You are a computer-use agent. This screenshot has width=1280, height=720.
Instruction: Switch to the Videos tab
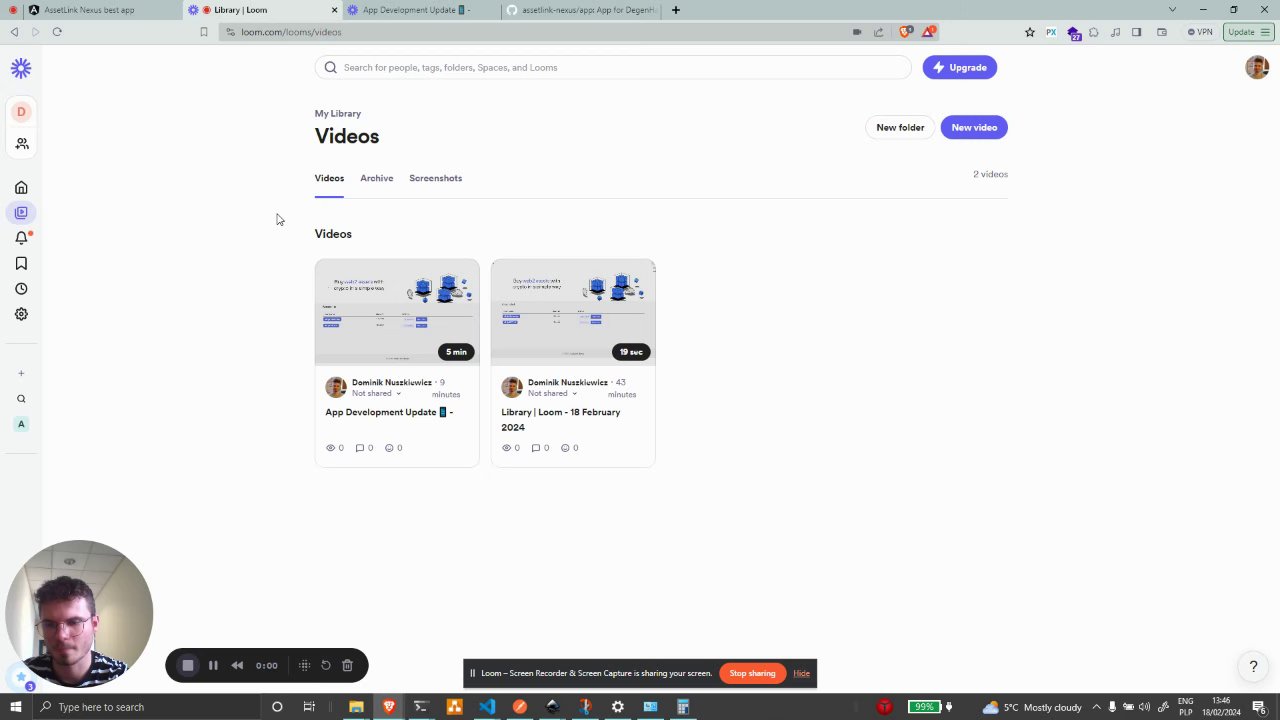coord(329,178)
